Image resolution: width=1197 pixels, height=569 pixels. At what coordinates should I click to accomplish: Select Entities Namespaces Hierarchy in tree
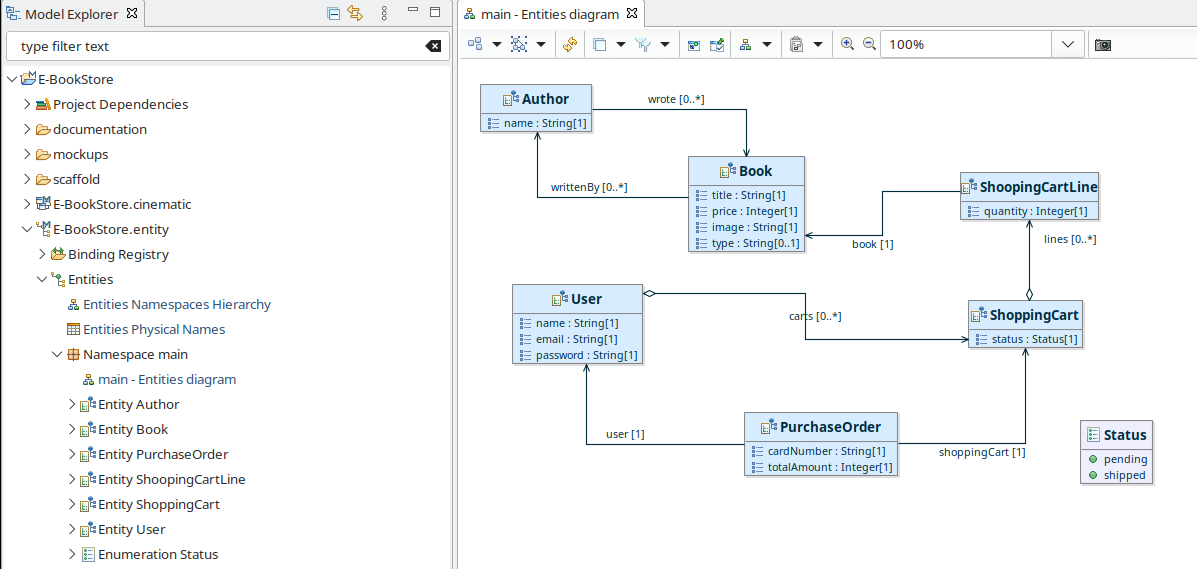pos(176,305)
